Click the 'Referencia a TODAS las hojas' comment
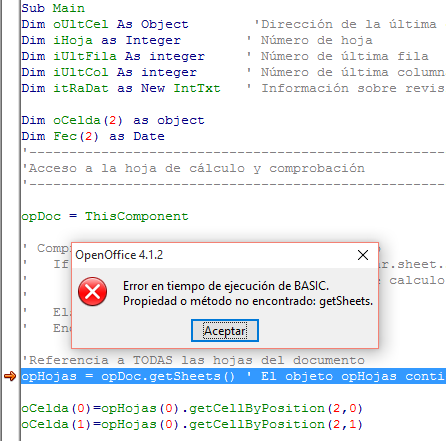 pyautogui.click(x=193, y=360)
